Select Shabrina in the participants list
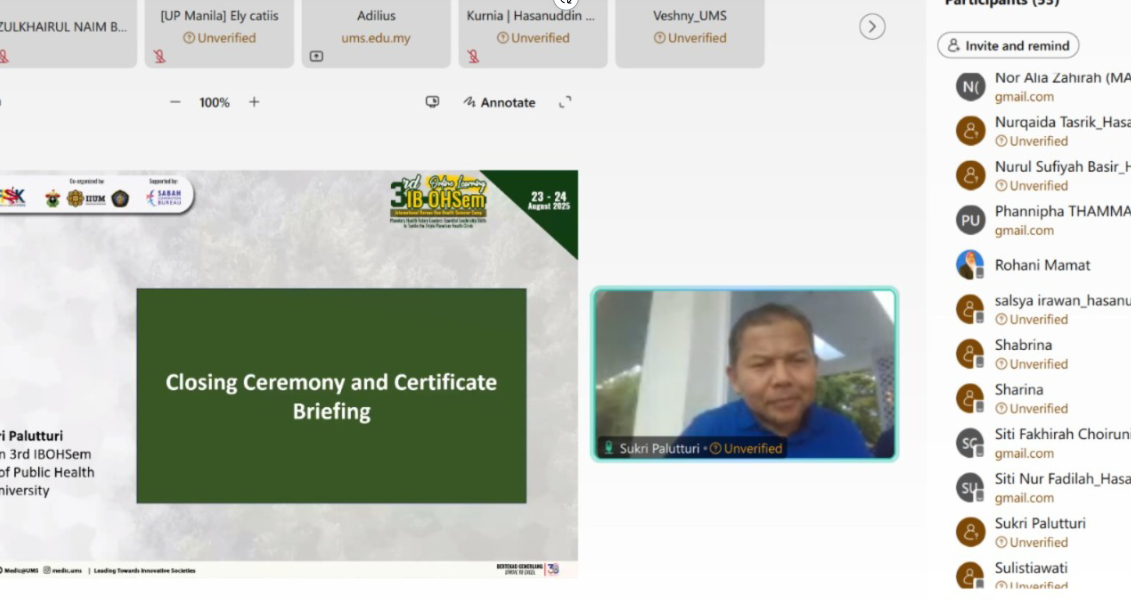The height and width of the screenshot is (600, 1131). pos(1023,345)
